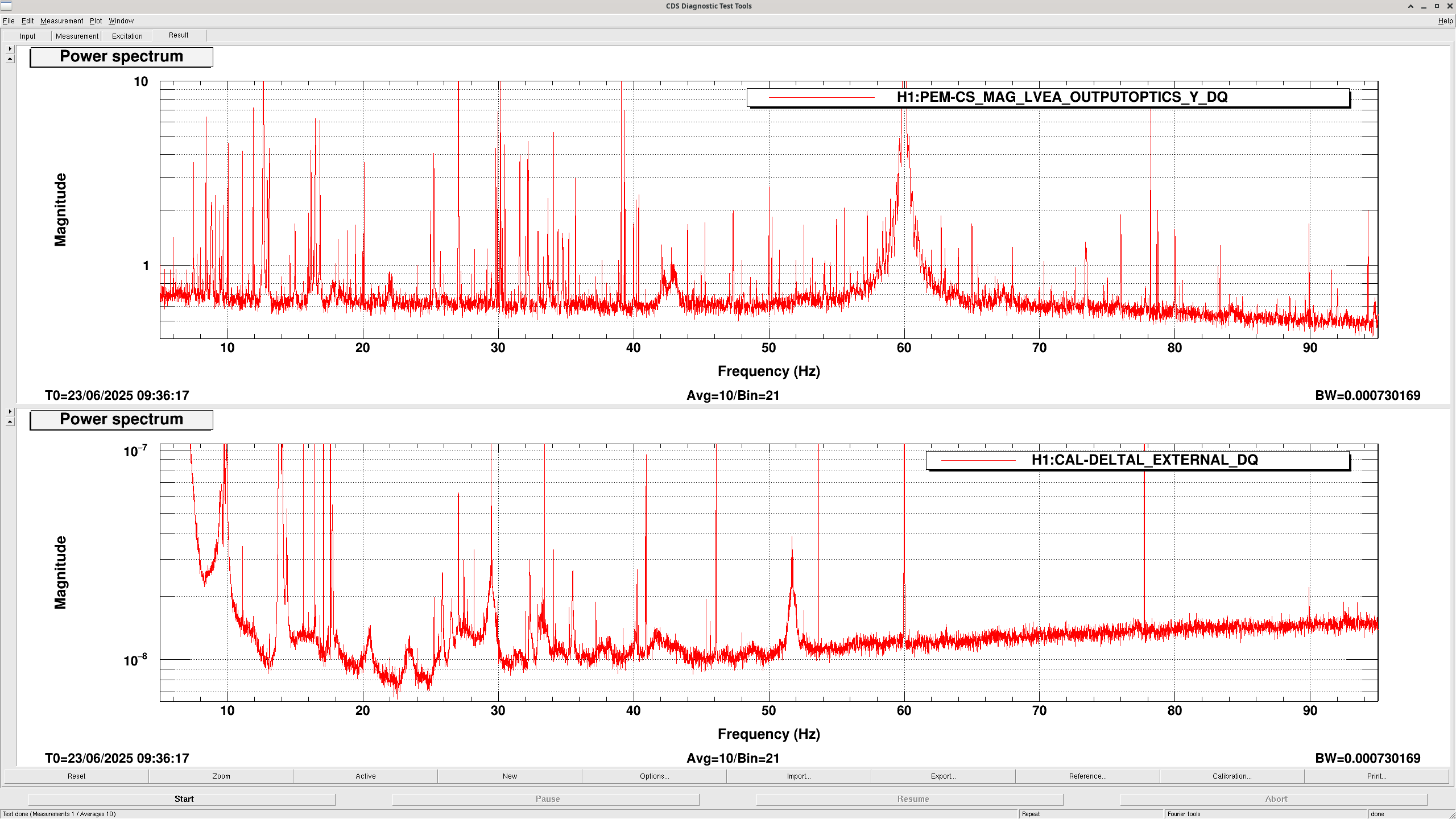Click the Abort button

1274,799
